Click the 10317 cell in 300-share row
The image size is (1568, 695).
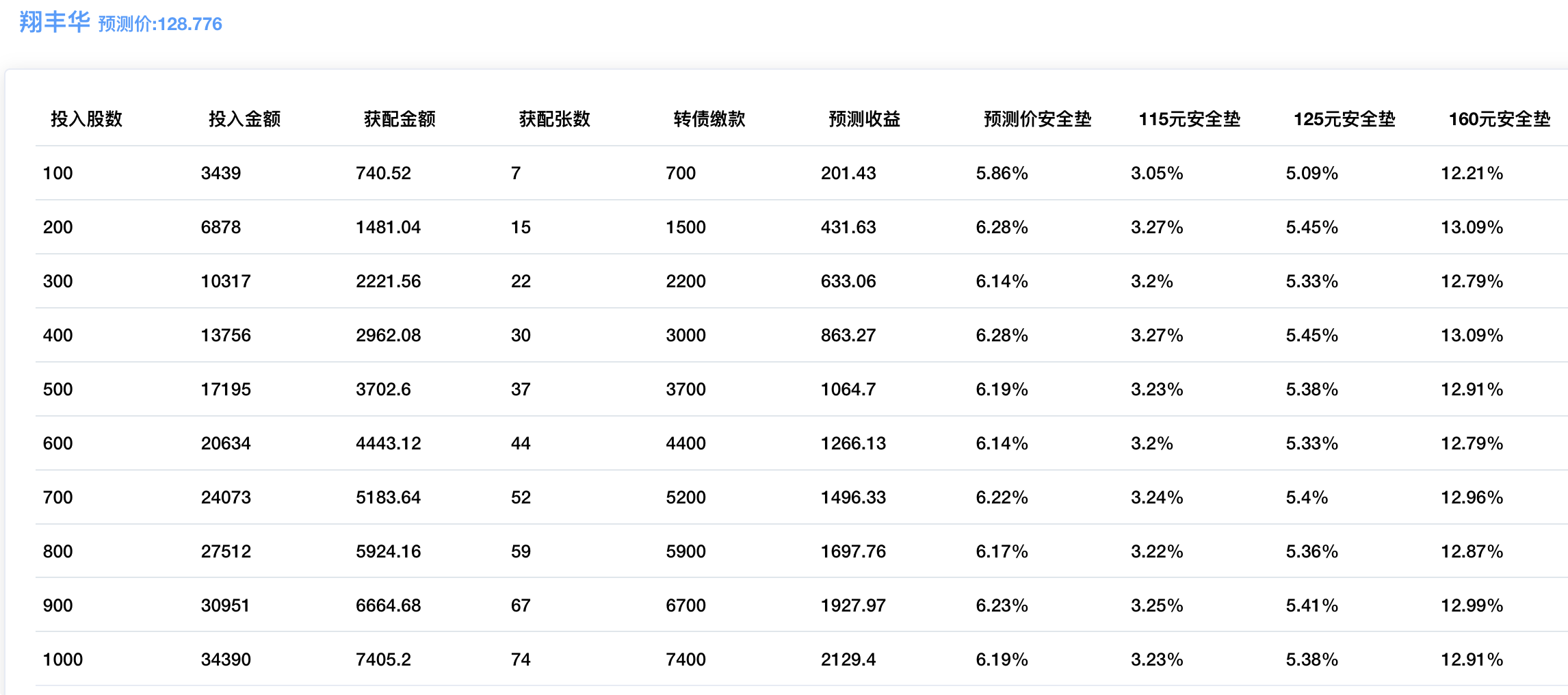226,281
